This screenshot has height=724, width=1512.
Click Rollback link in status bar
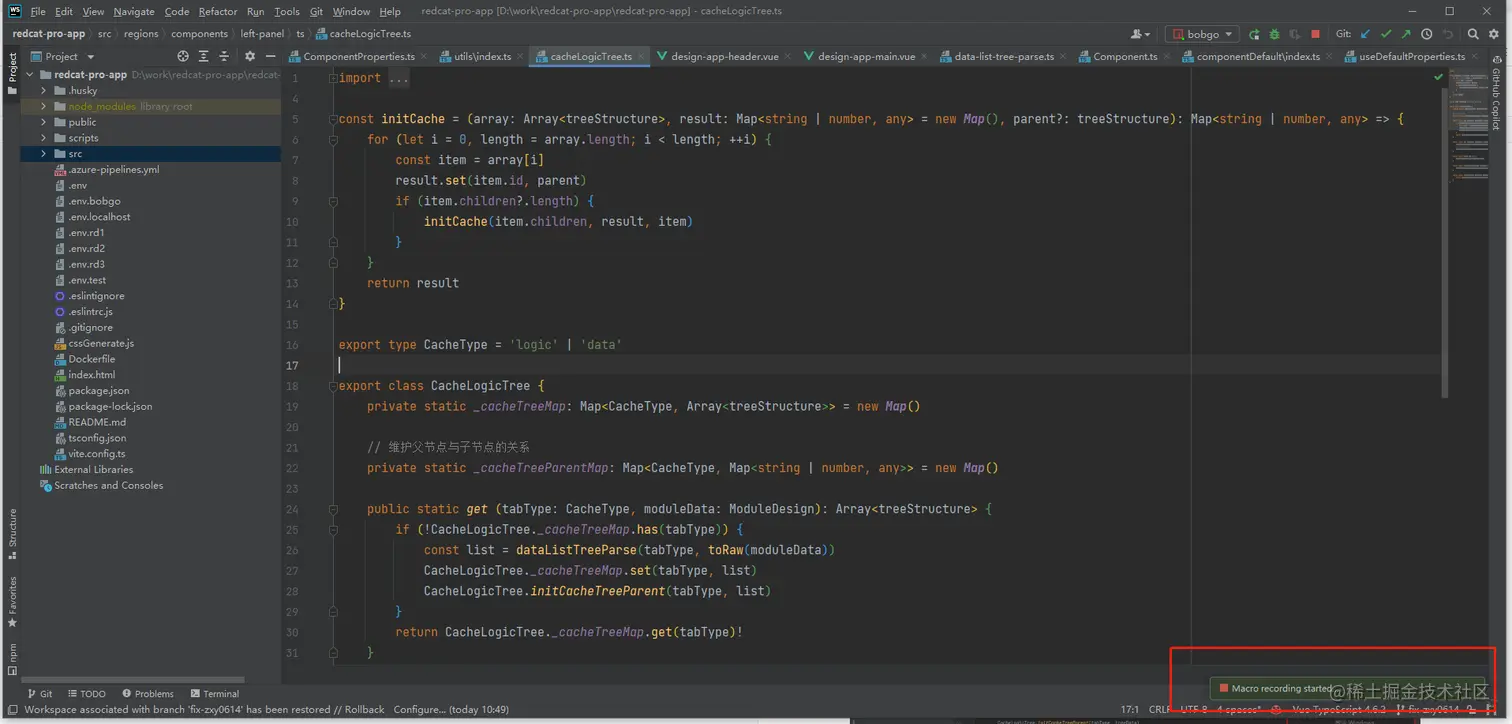364,710
